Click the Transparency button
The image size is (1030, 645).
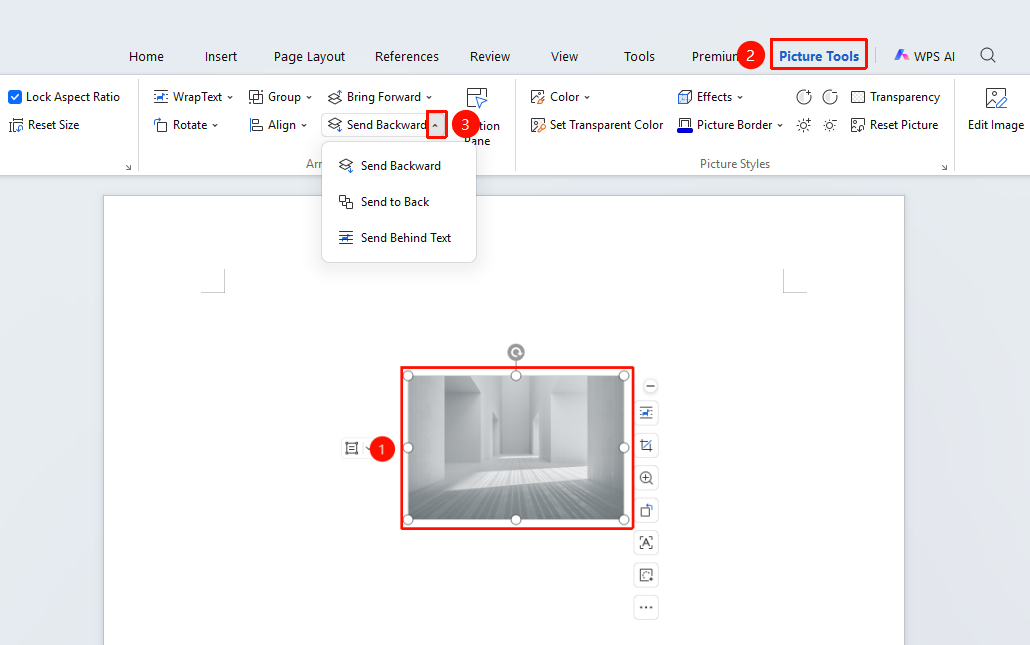point(896,97)
